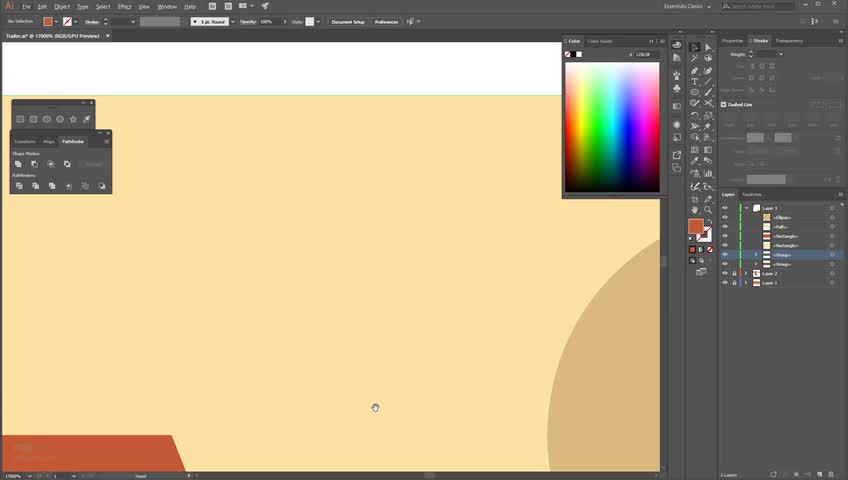Click the Opacity value field
The image size is (848, 480).
tap(270, 22)
